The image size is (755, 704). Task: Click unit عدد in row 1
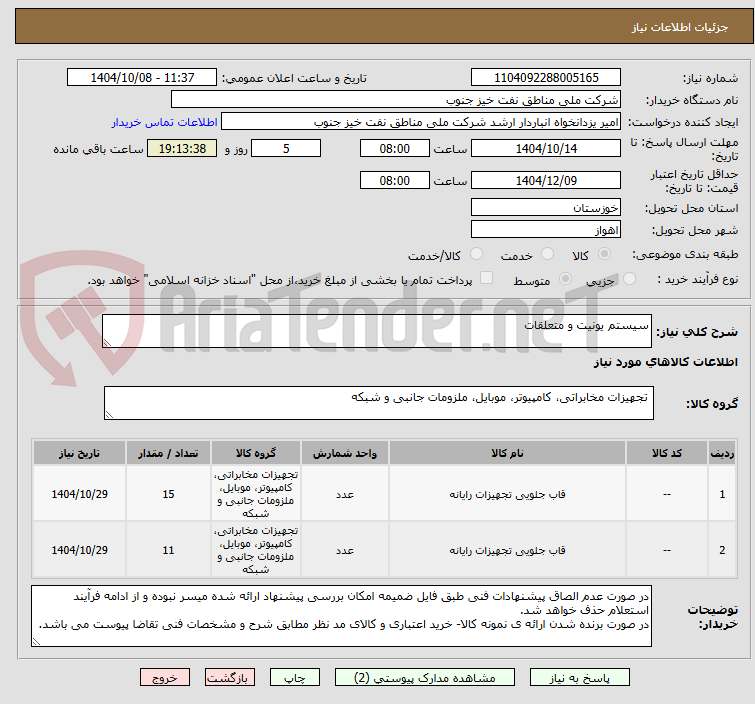pyautogui.click(x=345, y=494)
